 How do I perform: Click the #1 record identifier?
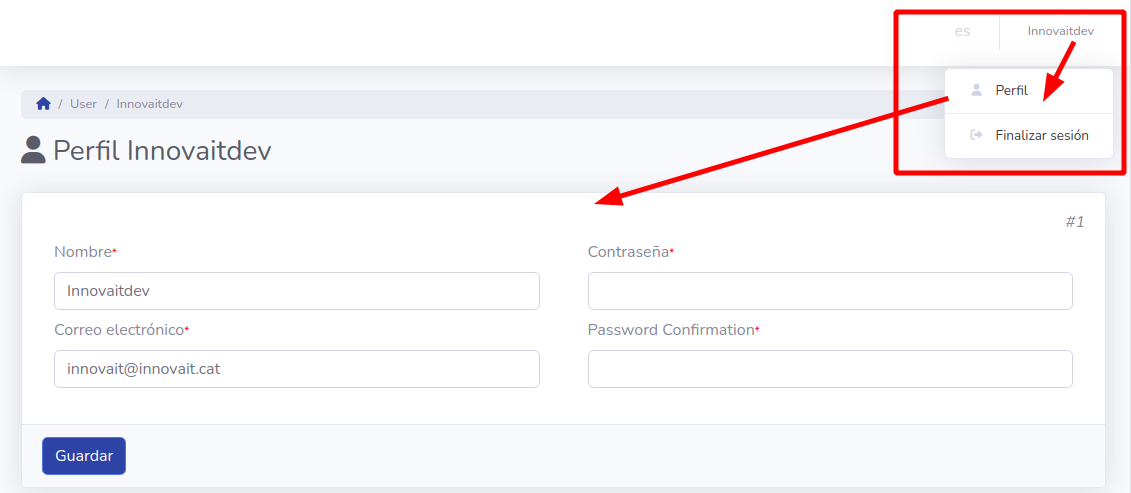point(1074,222)
